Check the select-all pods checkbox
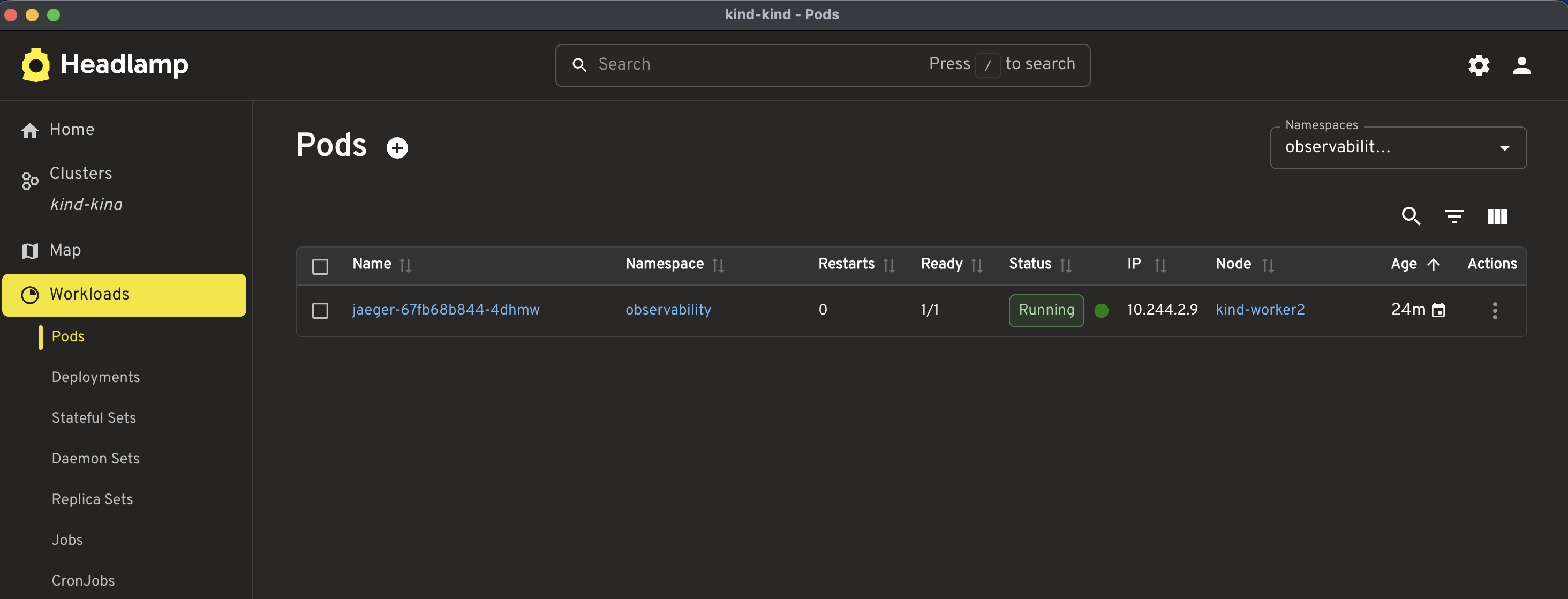The width and height of the screenshot is (1568, 599). [320, 266]
